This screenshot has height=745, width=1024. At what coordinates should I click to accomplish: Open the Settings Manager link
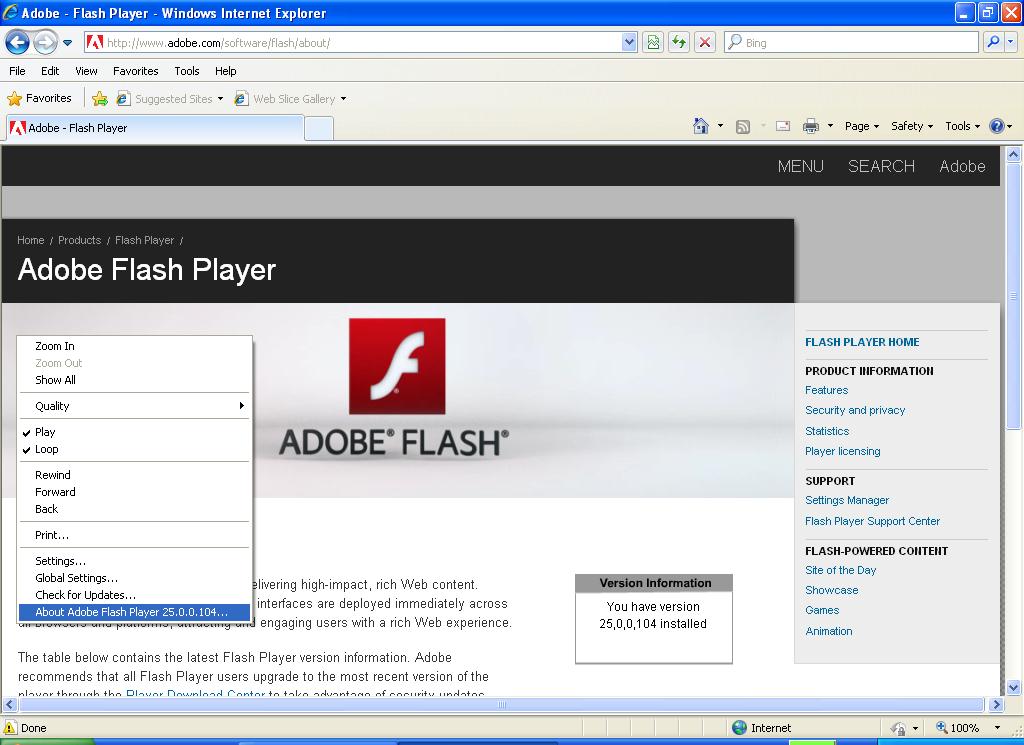click(847, 500)
